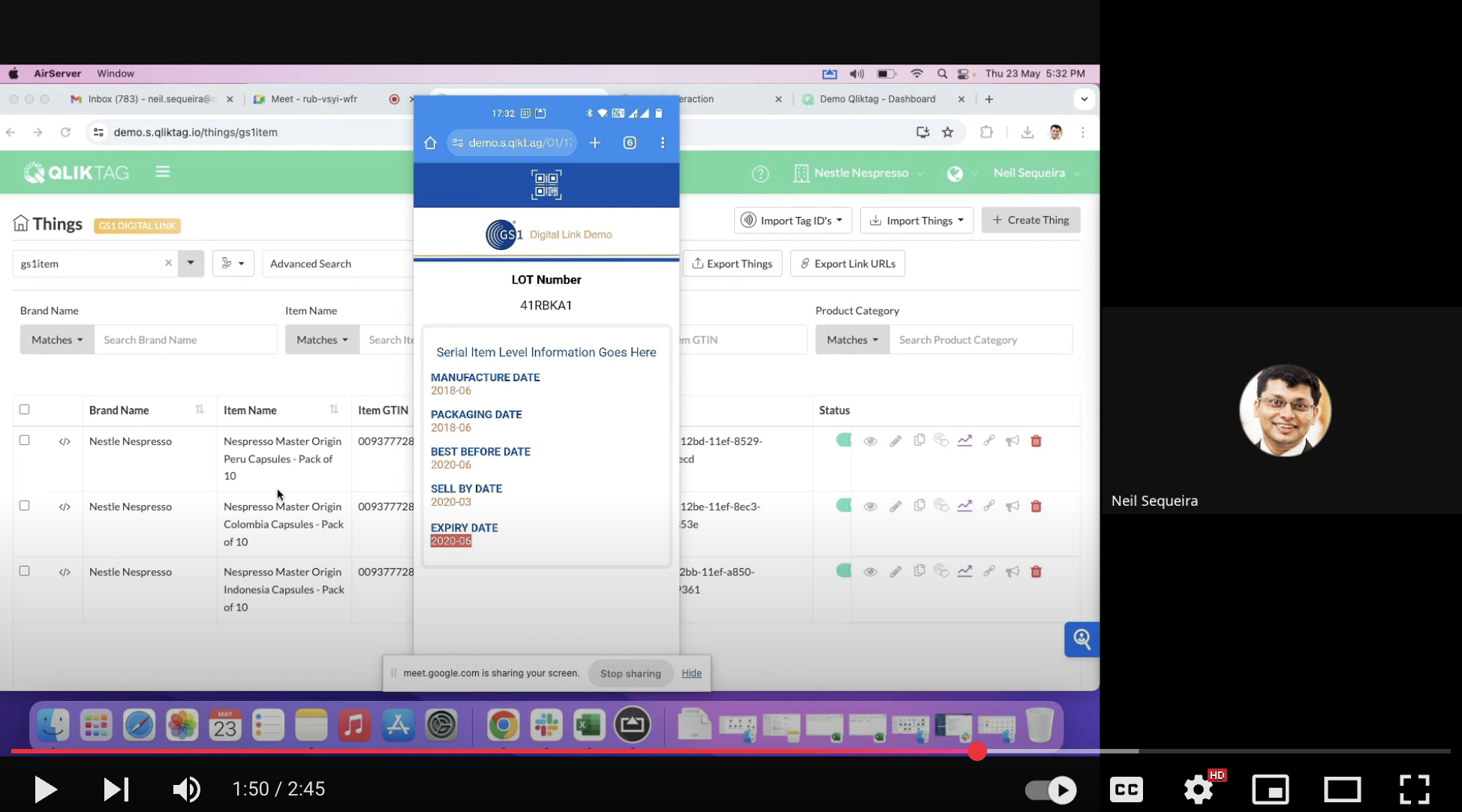
Task: Open the Window menu in menu bar
Action: (x=115, y=74)
